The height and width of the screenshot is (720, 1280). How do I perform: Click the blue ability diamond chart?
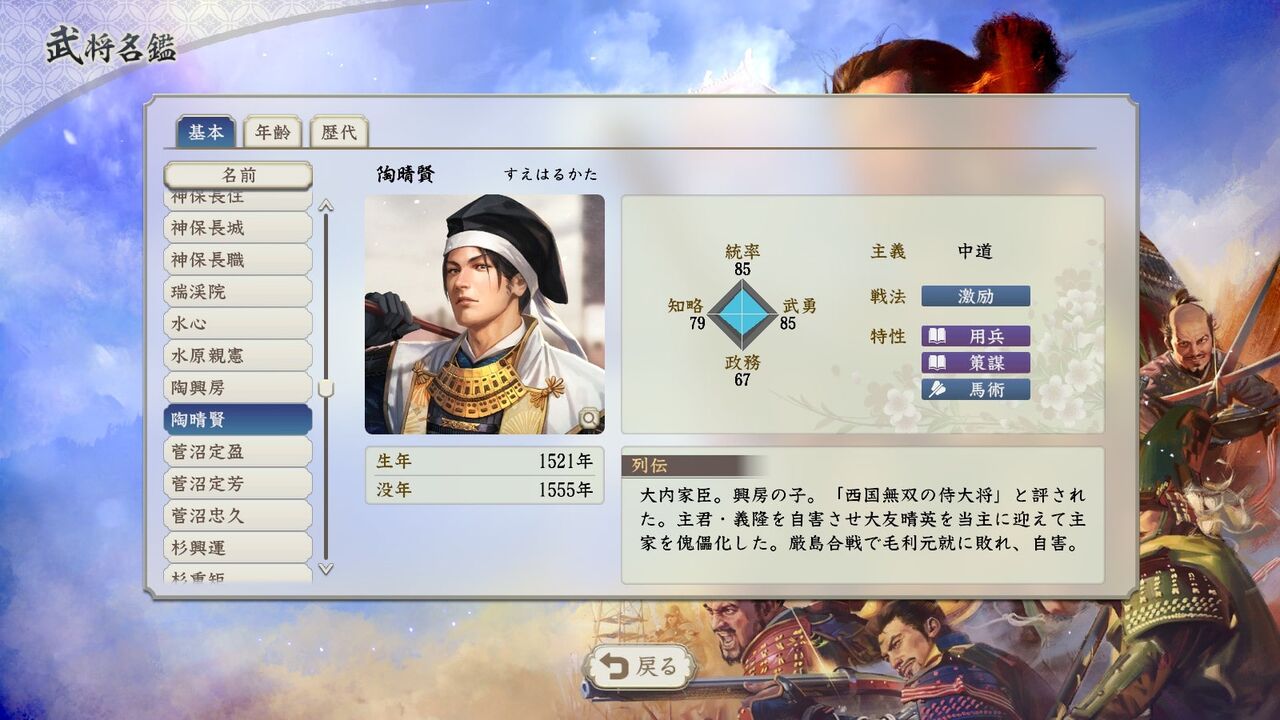pos(742,314)
